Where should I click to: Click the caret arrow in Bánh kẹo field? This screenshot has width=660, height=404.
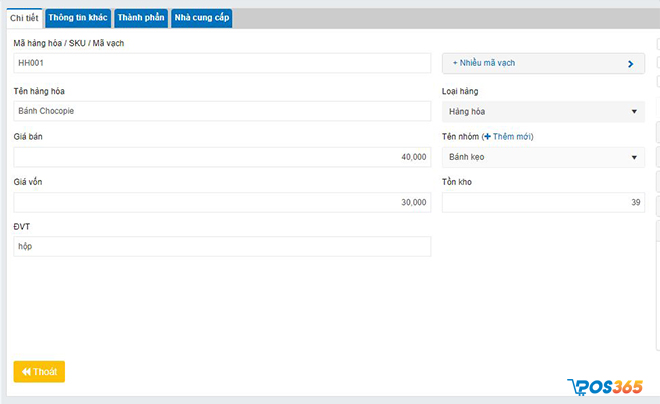[634, 157]
